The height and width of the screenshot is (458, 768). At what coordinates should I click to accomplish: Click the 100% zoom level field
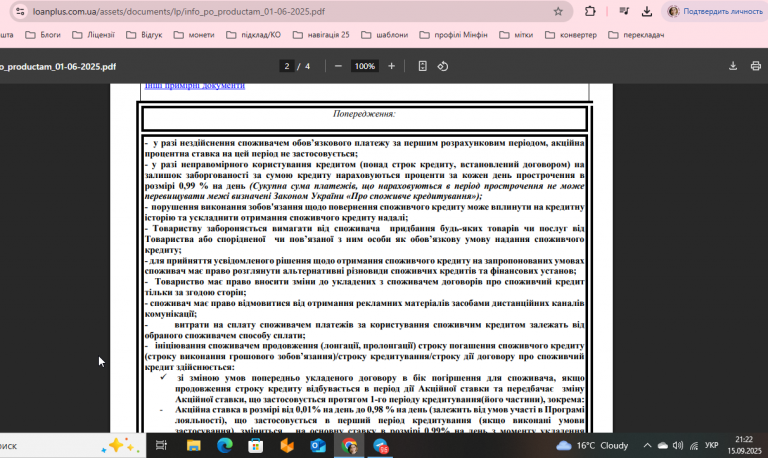coord(365,66)
